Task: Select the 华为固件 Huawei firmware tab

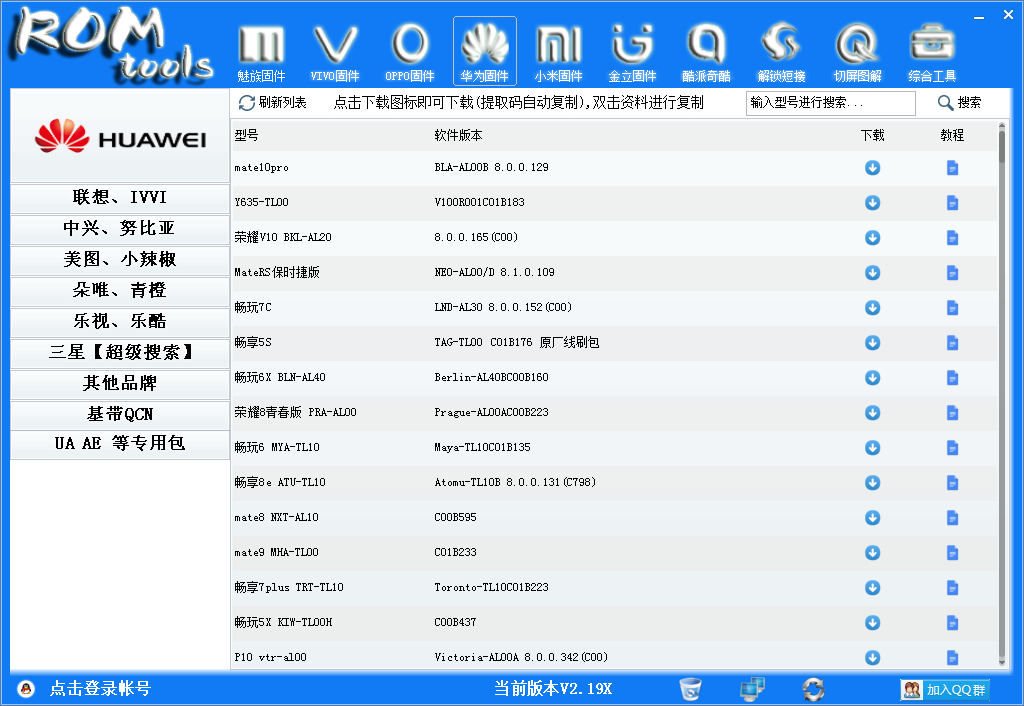Action: [485, 52]
